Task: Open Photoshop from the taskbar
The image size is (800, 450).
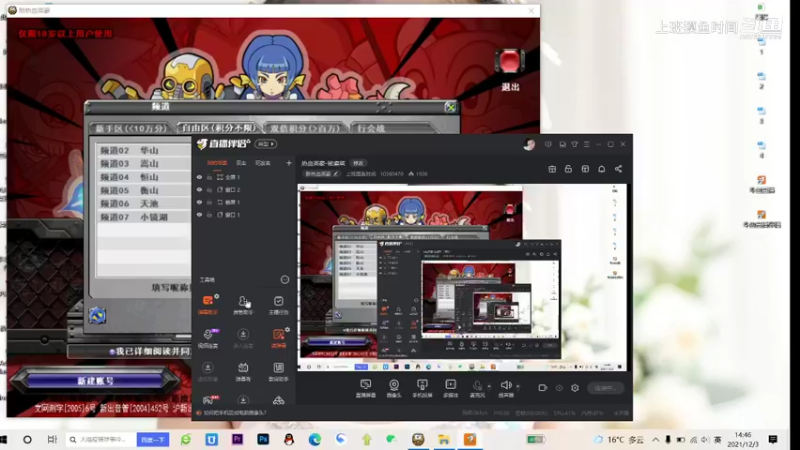Action: click(263, 439)
